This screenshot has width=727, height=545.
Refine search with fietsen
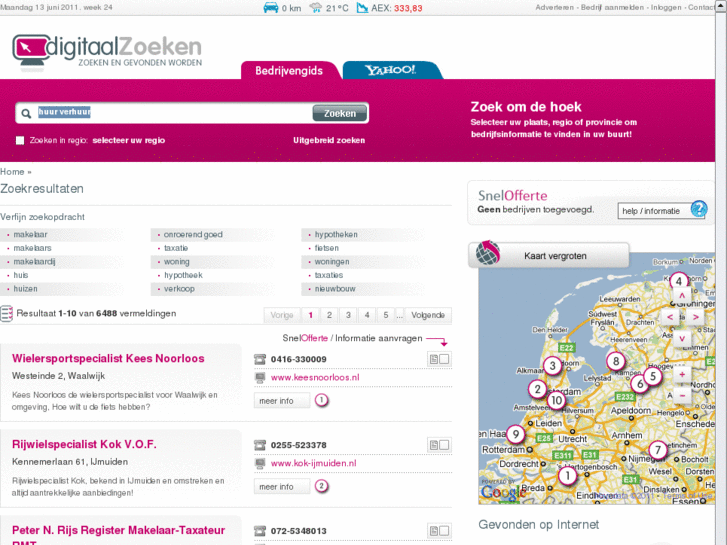[x=326, y=248]
